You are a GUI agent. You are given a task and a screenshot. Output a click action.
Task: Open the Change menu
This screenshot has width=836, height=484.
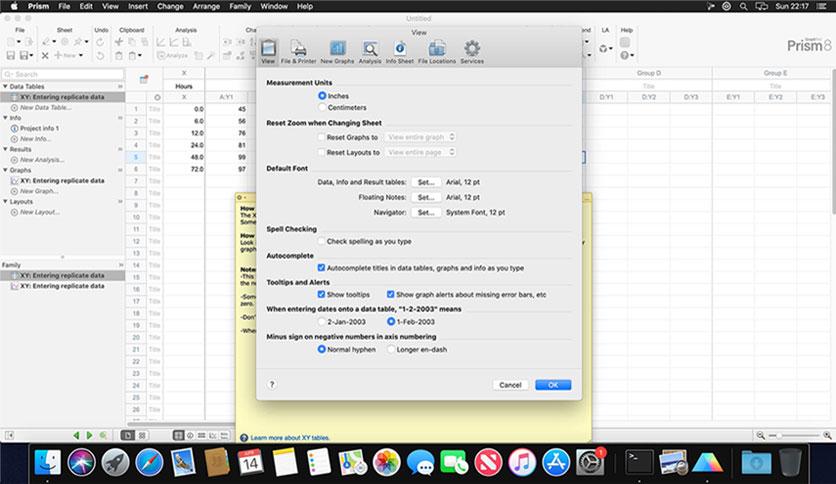pos(170,6)
